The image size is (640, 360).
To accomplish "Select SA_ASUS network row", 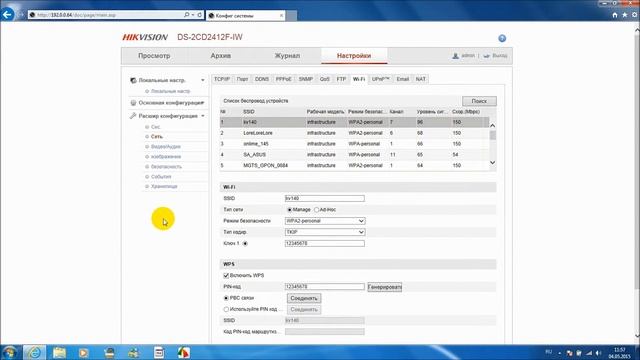I will [354, 155].
